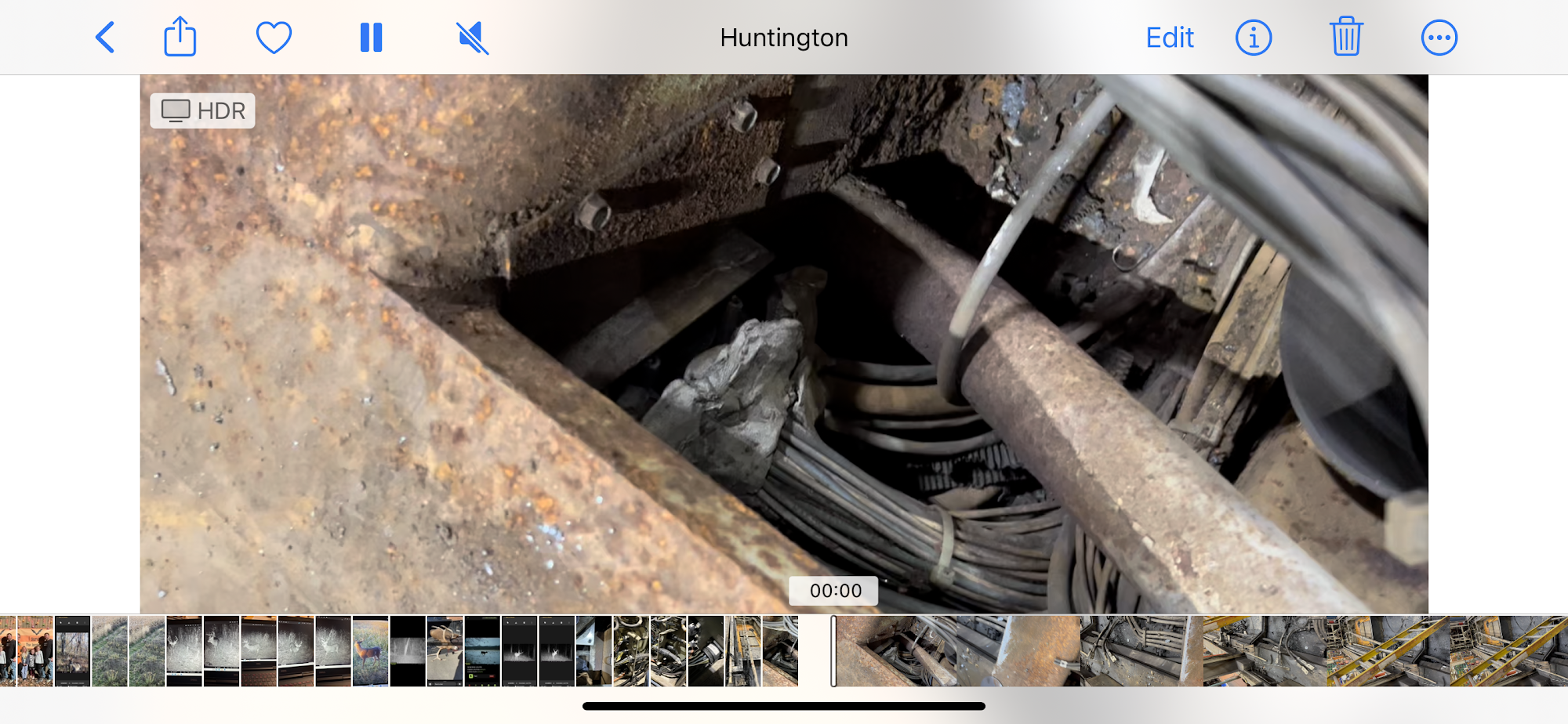Select the screenshot thumbnail showing forest photo

(x=73, y=651)
